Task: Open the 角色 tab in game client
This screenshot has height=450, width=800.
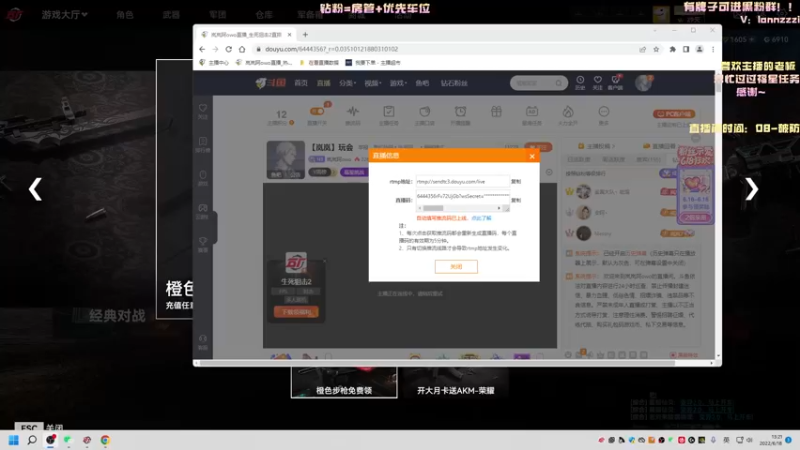Action: point(124,15)
